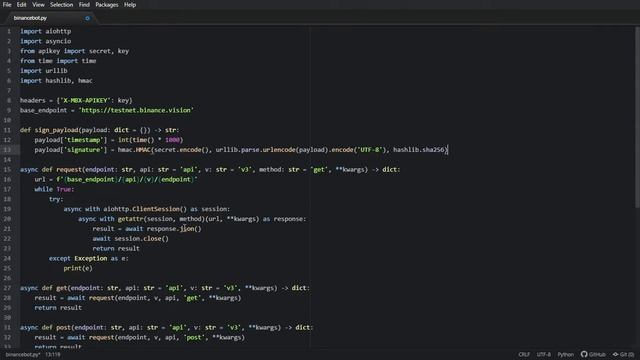Click print(e) on line 25
This screenshot has height=360, width=640.
78,268
